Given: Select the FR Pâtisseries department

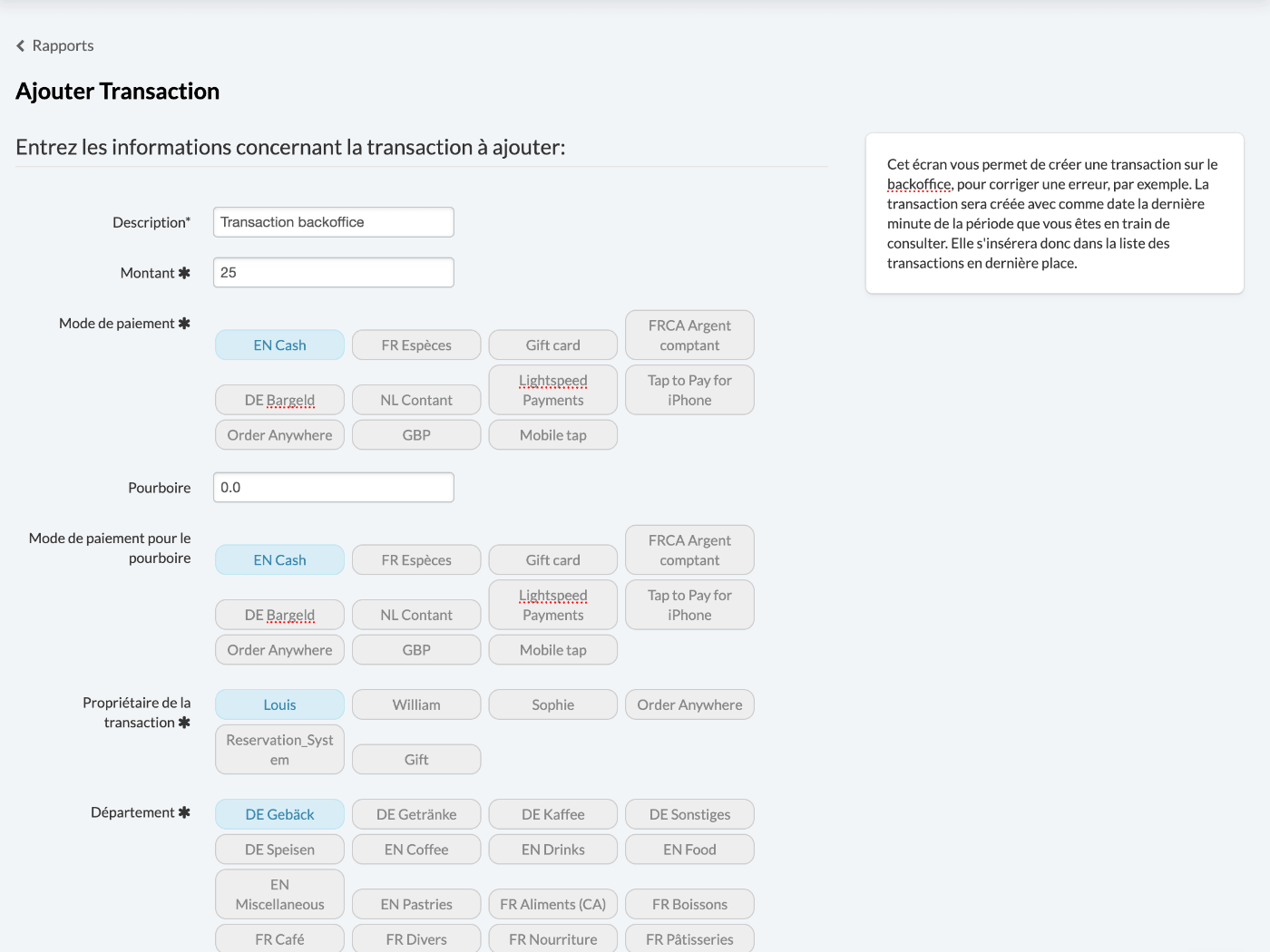Looking at the screenshot, I should [689, 939].
